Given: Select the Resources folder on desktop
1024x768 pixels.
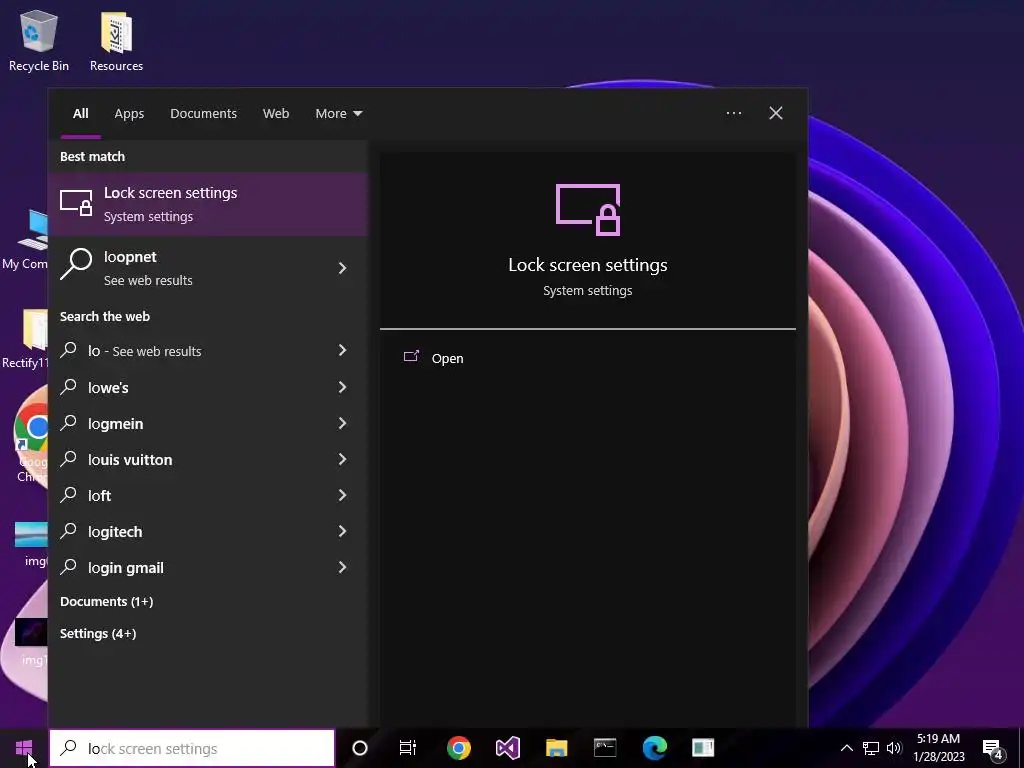Looking at the screenshot, I should point(116,40).
